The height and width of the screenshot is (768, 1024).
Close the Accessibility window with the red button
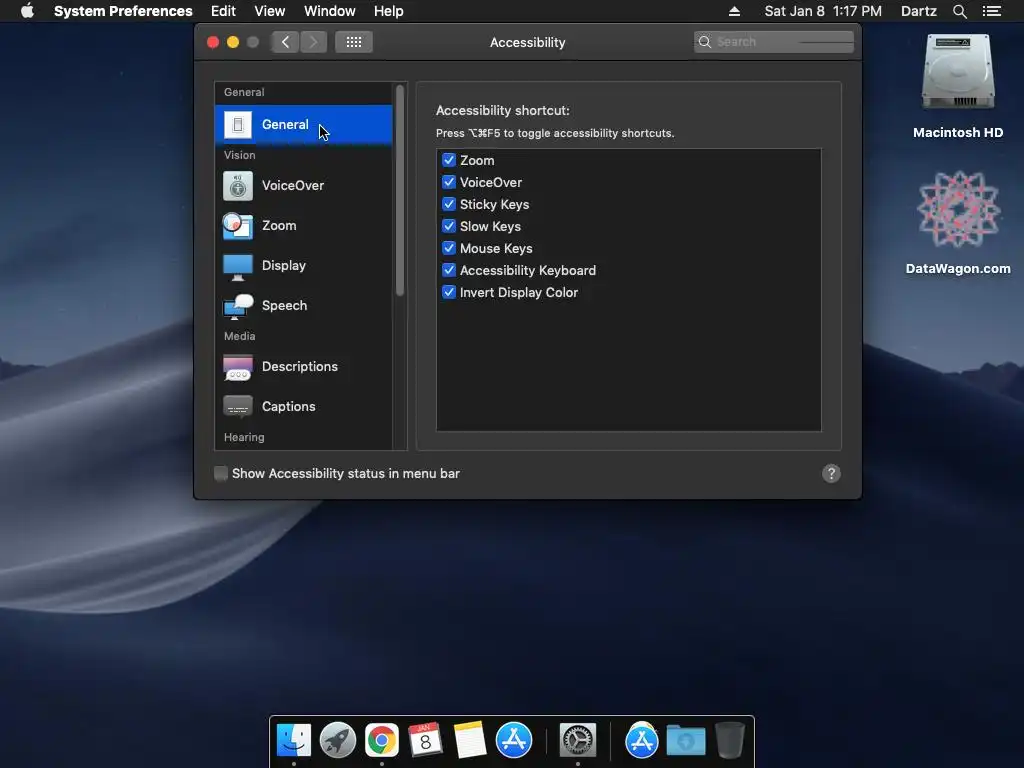coord(213,42)
